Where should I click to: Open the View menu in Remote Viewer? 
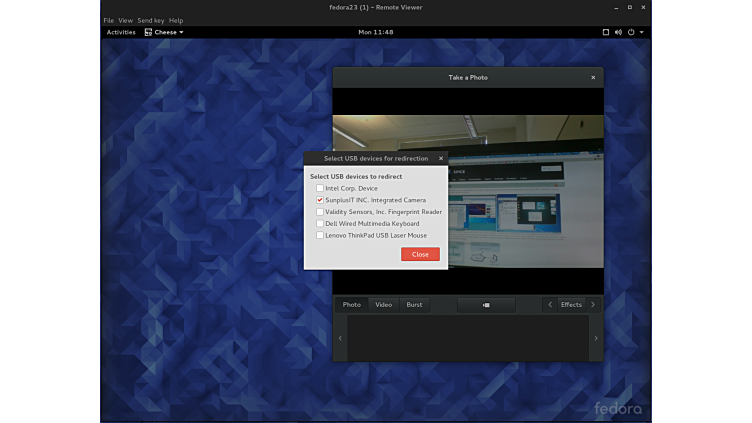125,20
